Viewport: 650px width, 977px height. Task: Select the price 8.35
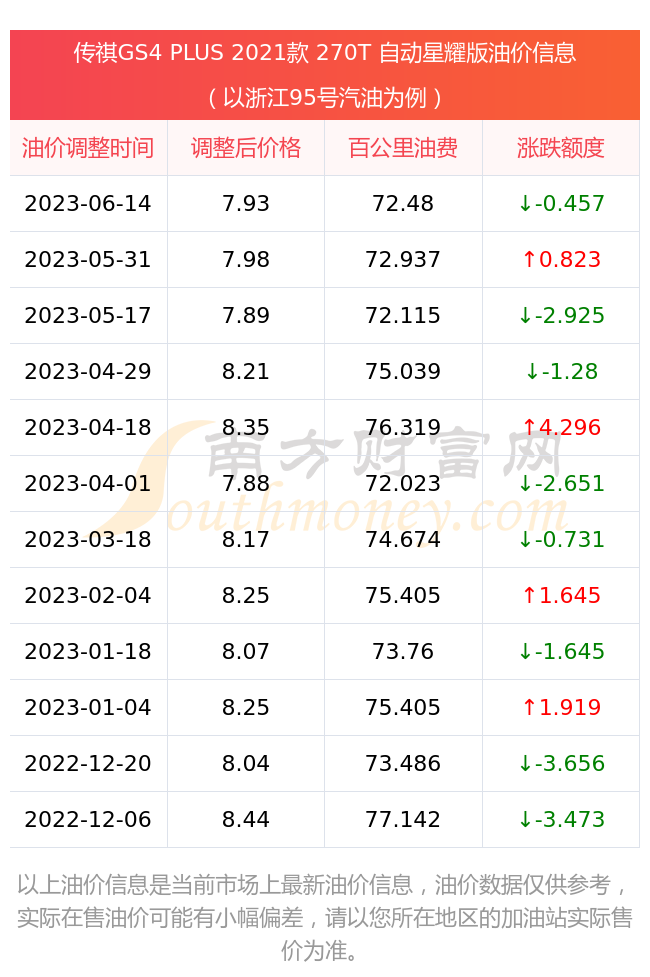point(246,428)
